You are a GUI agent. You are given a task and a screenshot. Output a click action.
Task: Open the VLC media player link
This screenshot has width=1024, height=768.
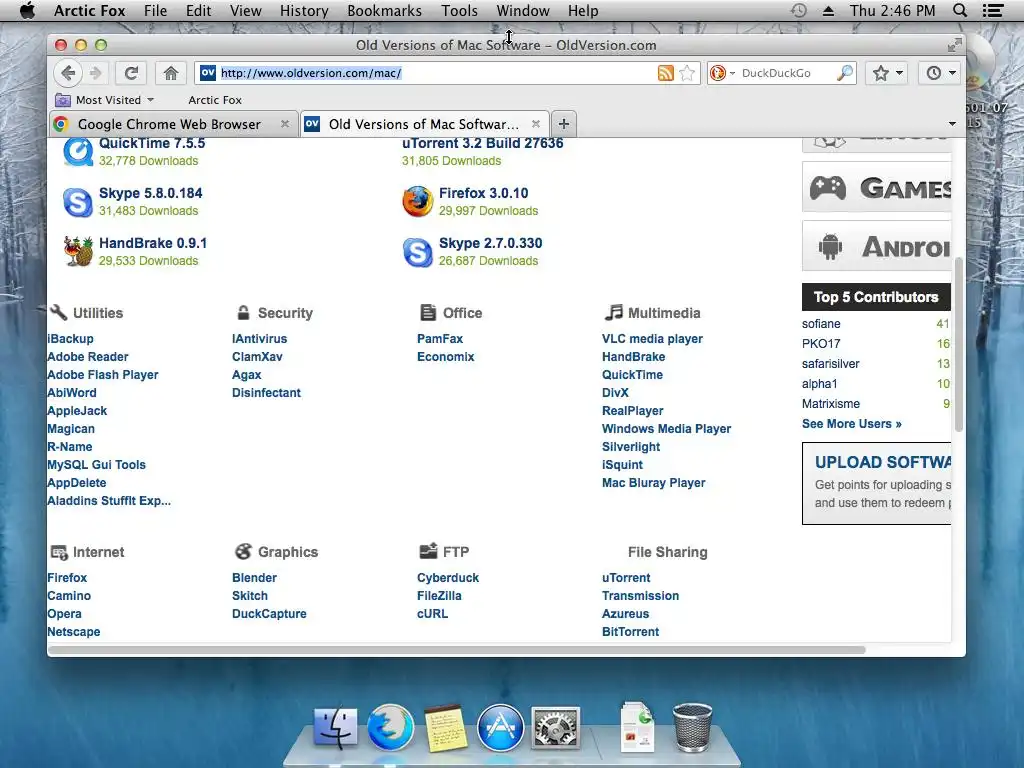[x=652, y=338]
